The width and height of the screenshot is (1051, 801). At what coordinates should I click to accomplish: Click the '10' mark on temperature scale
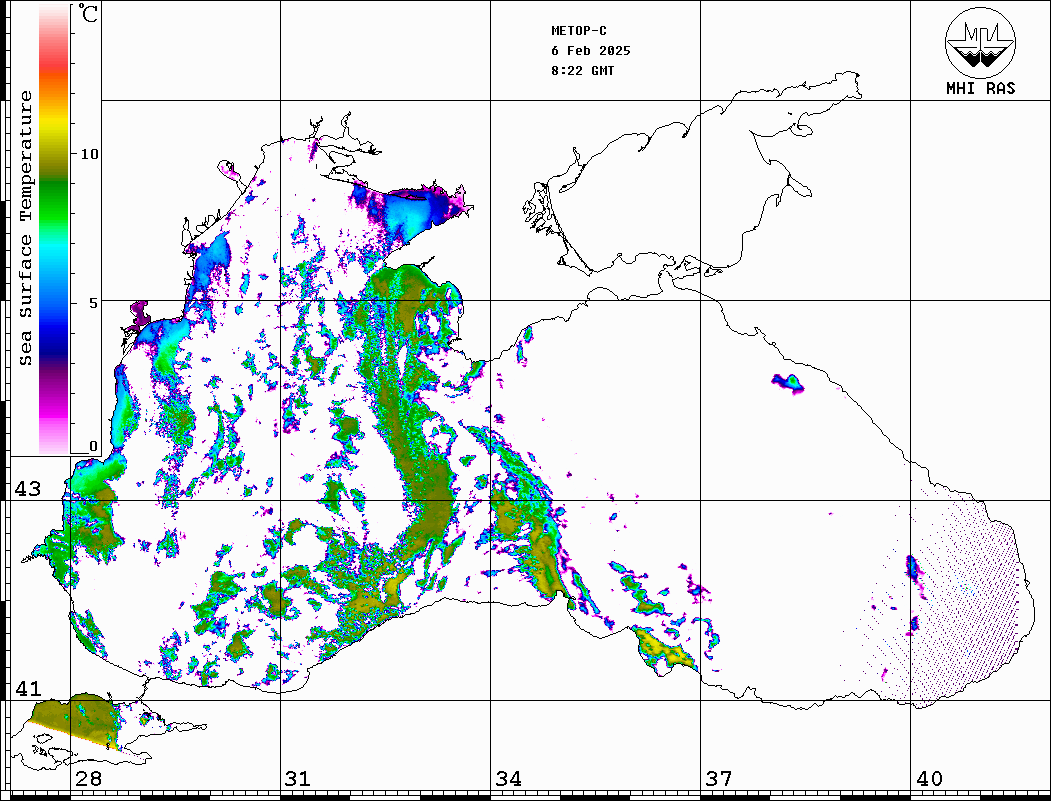(x=89, y=154)
